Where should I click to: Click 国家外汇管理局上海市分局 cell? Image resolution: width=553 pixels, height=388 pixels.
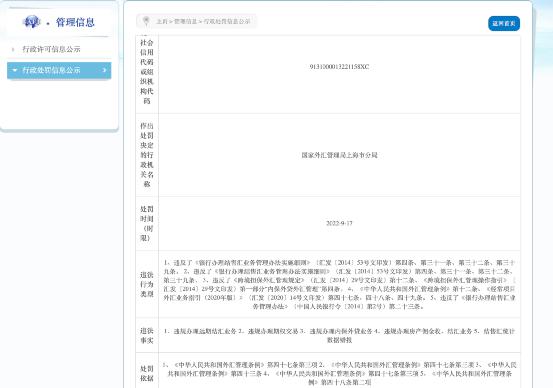(x=339, y=155)
